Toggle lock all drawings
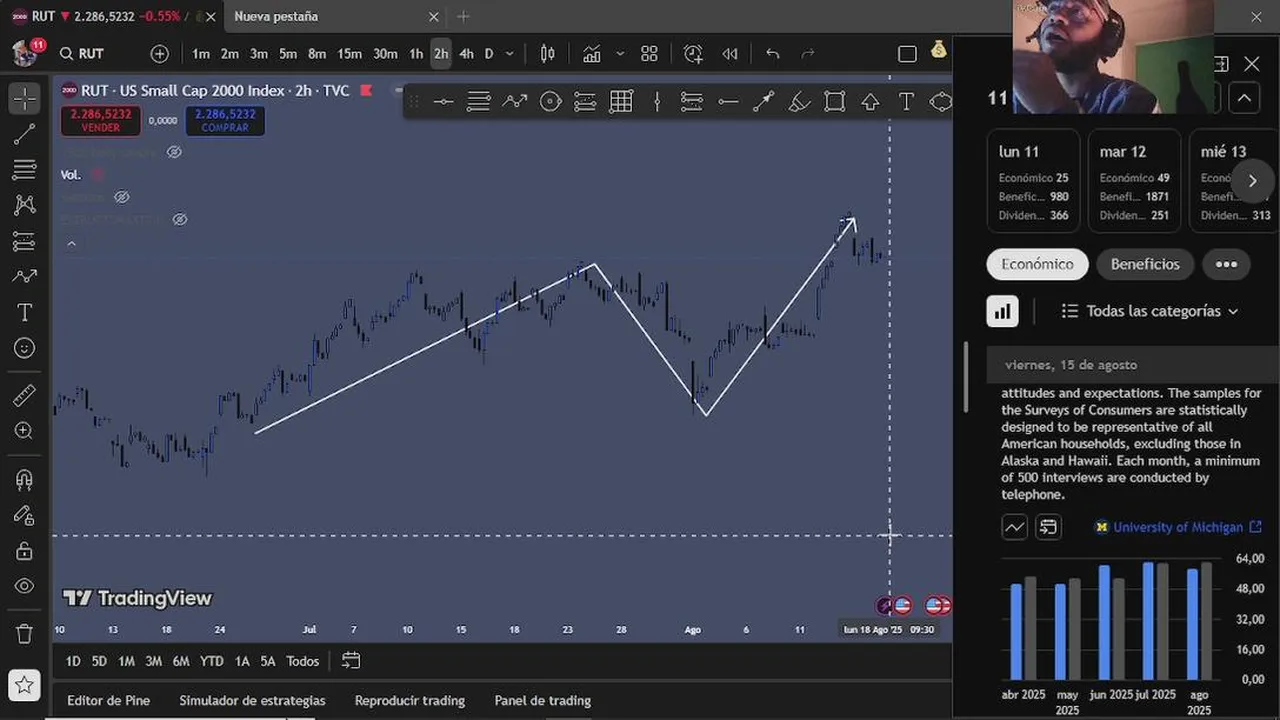The width and height of the screenshot is (1280, 720). click(x=25, y=551)
